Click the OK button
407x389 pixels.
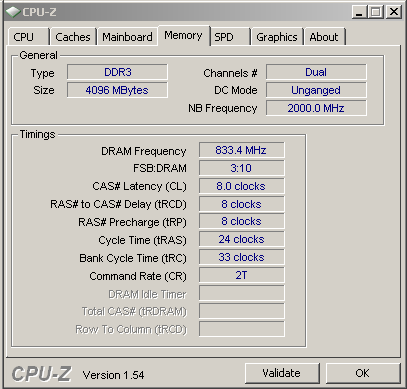point(362,373)
